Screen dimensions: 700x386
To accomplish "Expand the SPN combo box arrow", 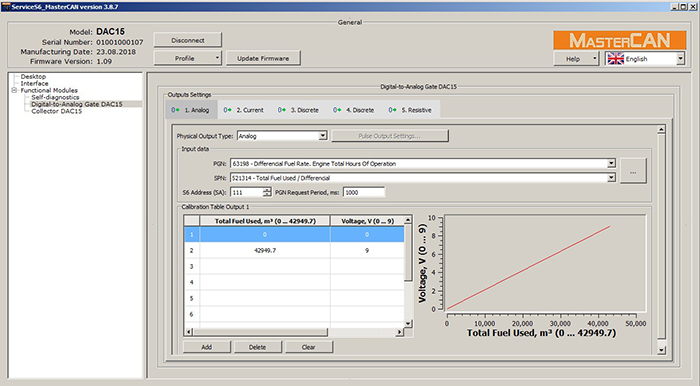I will click(x=611, y=178).
